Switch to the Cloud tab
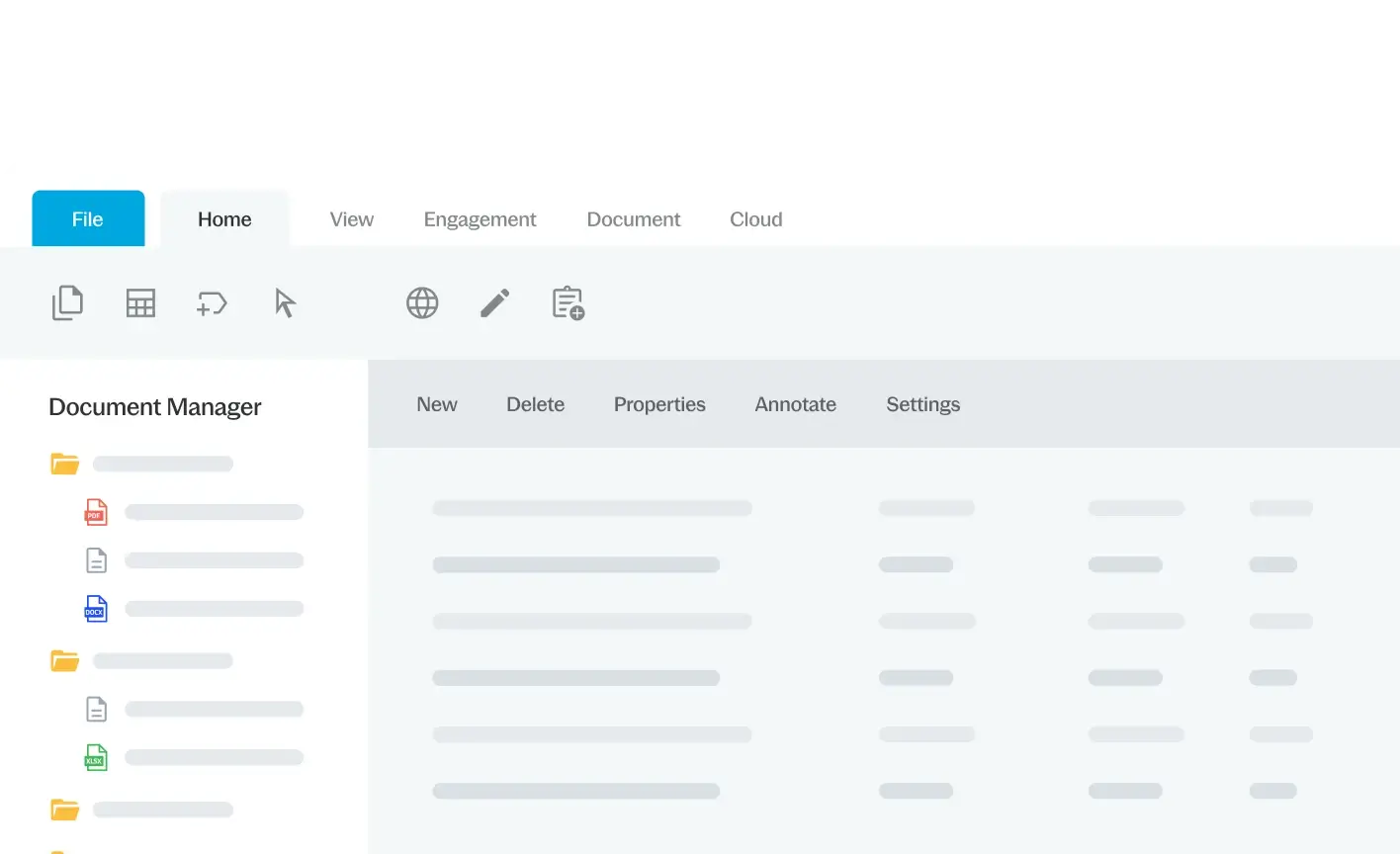The width and height of the screenshot is (1400, 854). pos(755,219)
